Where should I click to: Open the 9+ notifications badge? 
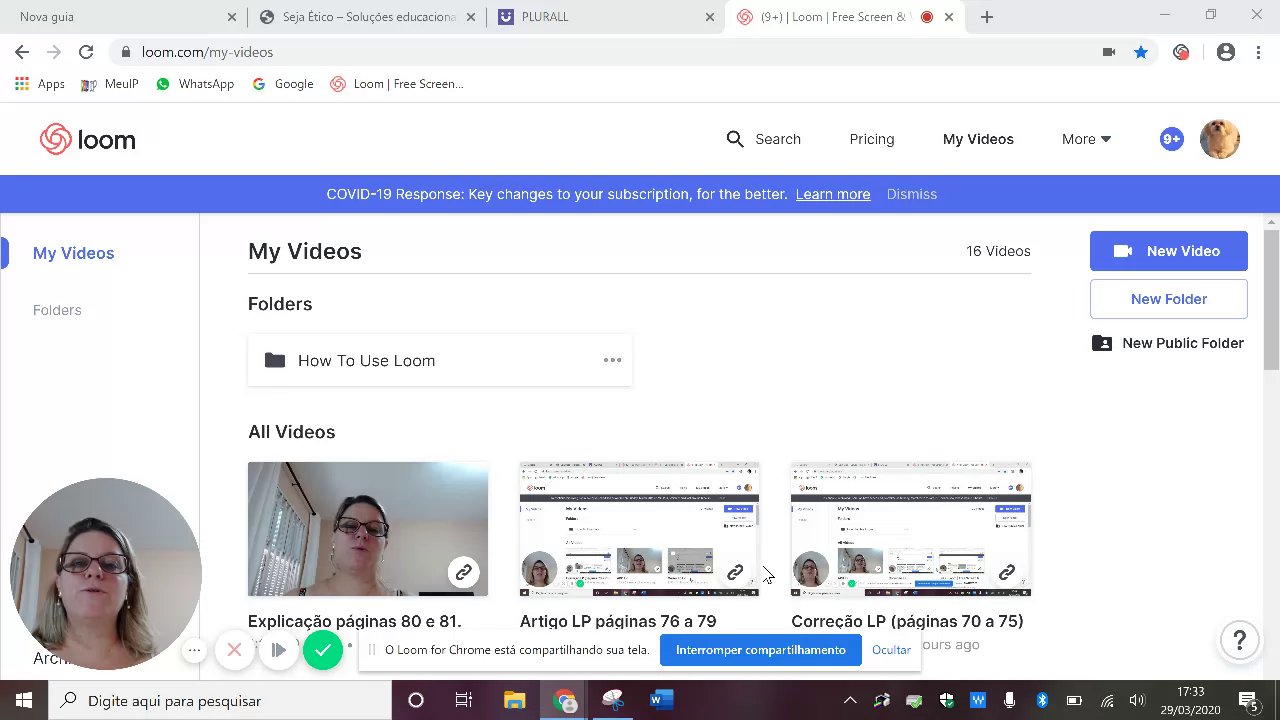[1171, 139]
